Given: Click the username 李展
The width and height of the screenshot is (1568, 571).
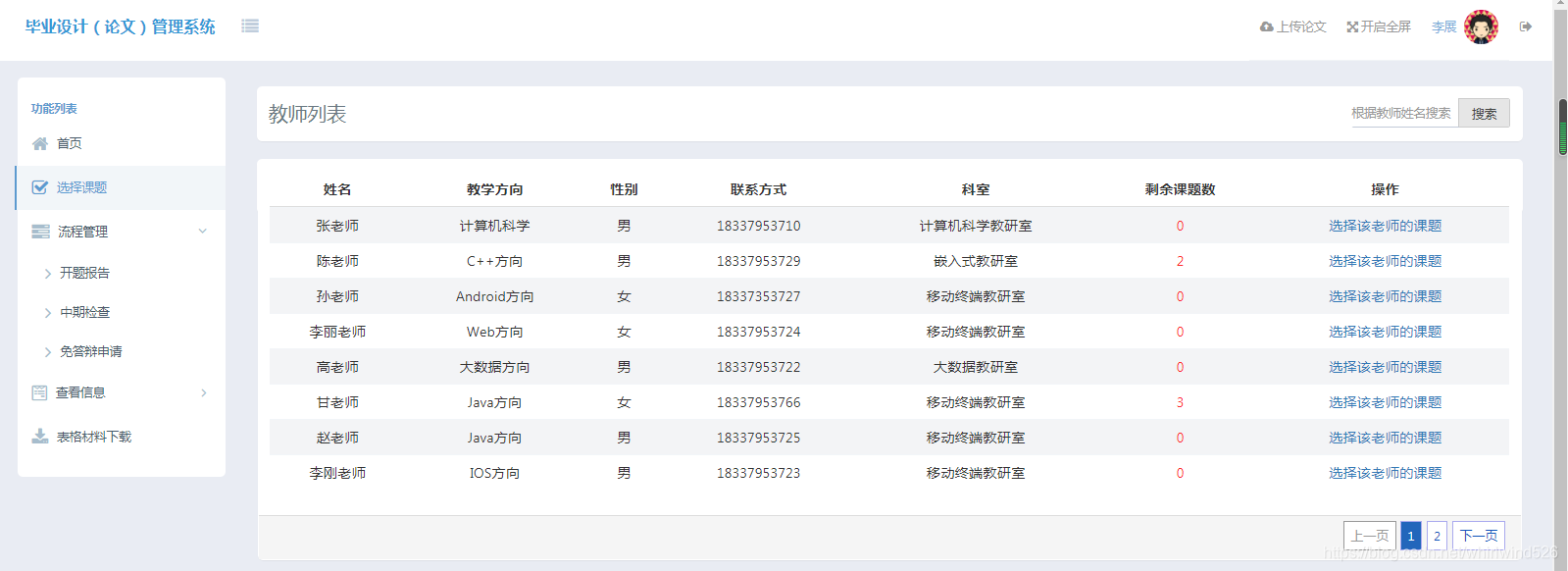Looking at the screenshot, I should [x=1443, y=26].
